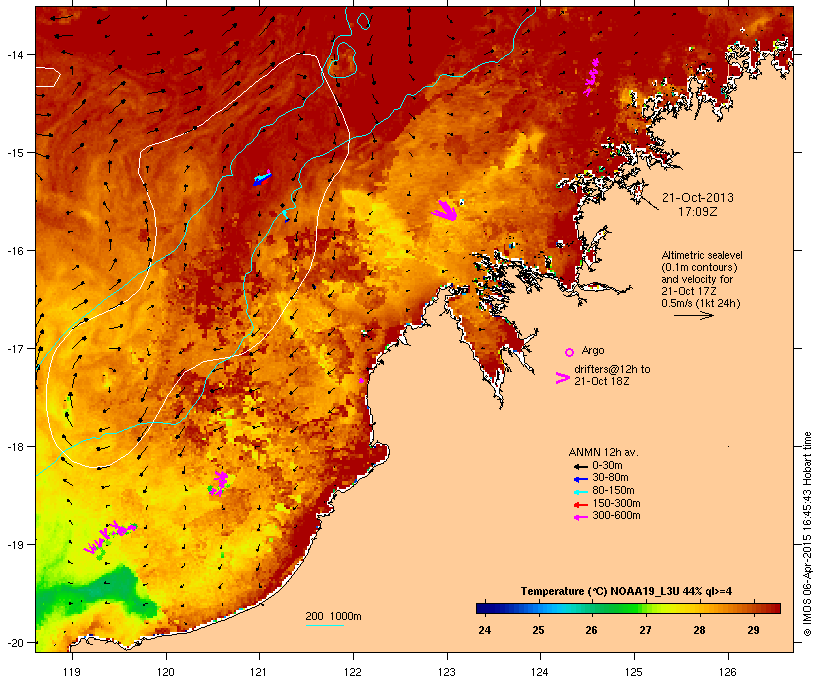Click the magenta drifter track near 124.5E 14S
The image size is (820, 680).
pos(591,77)
